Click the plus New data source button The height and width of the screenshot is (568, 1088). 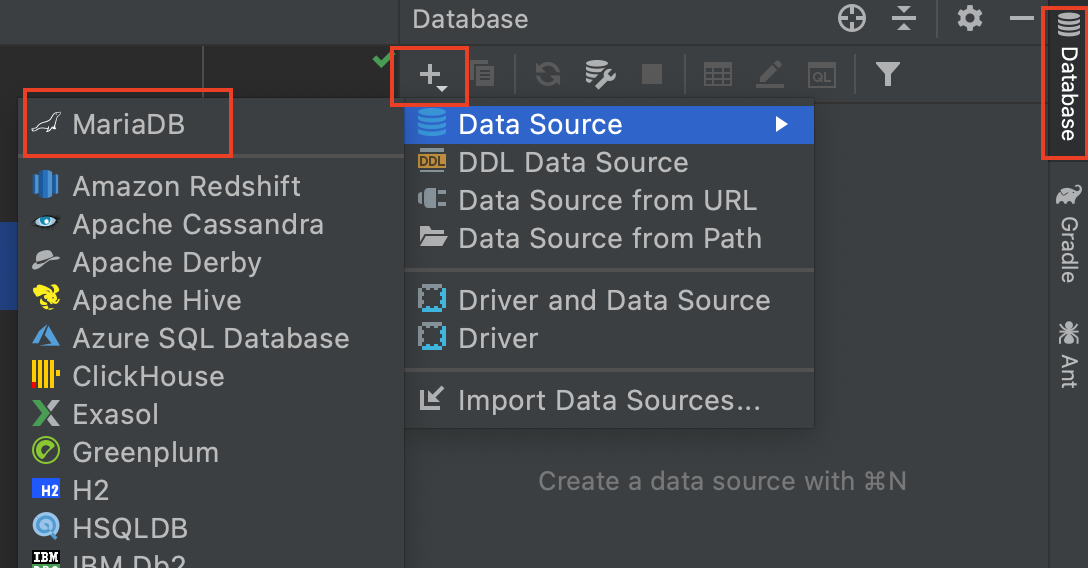(x=433, y=75)
